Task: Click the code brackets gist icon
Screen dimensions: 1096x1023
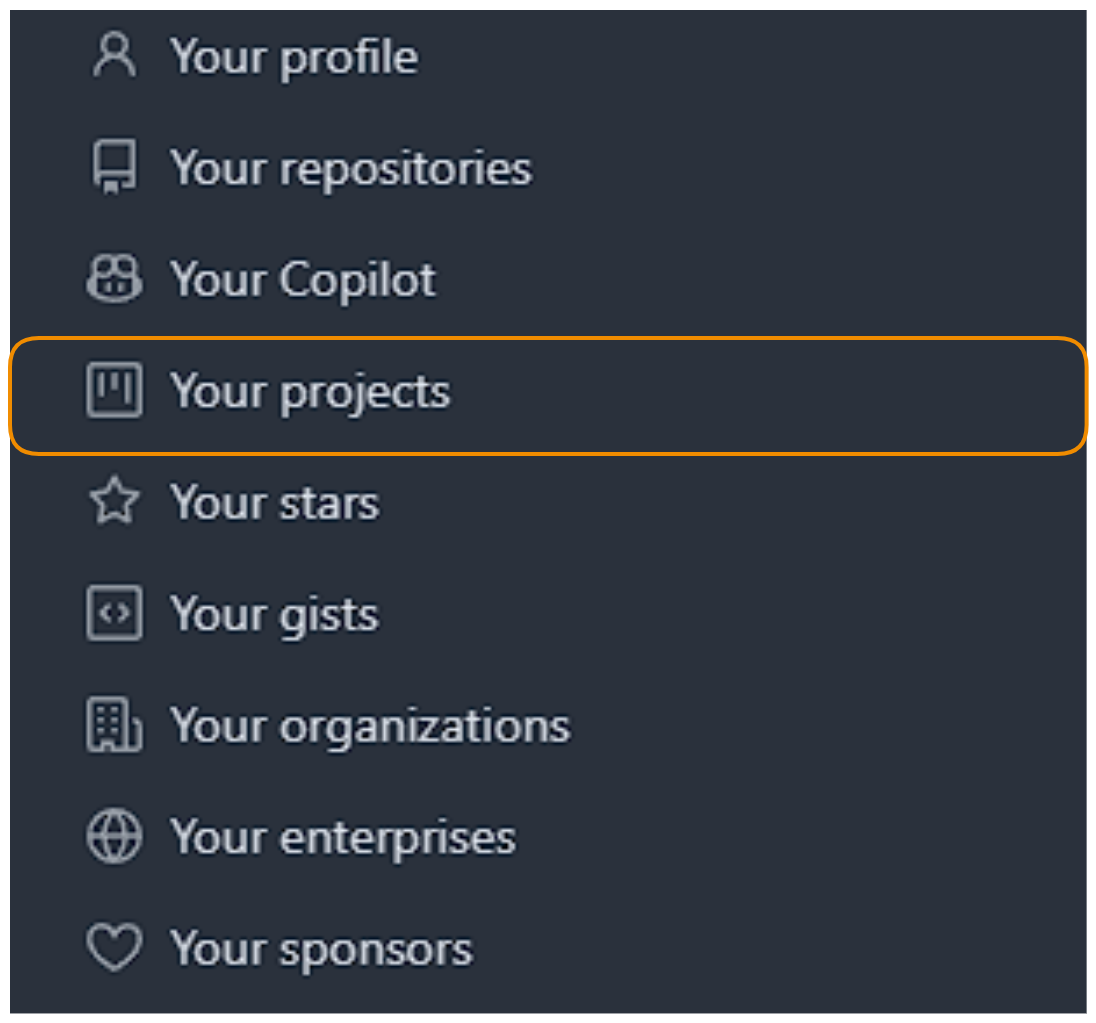Action: [115, 613]
